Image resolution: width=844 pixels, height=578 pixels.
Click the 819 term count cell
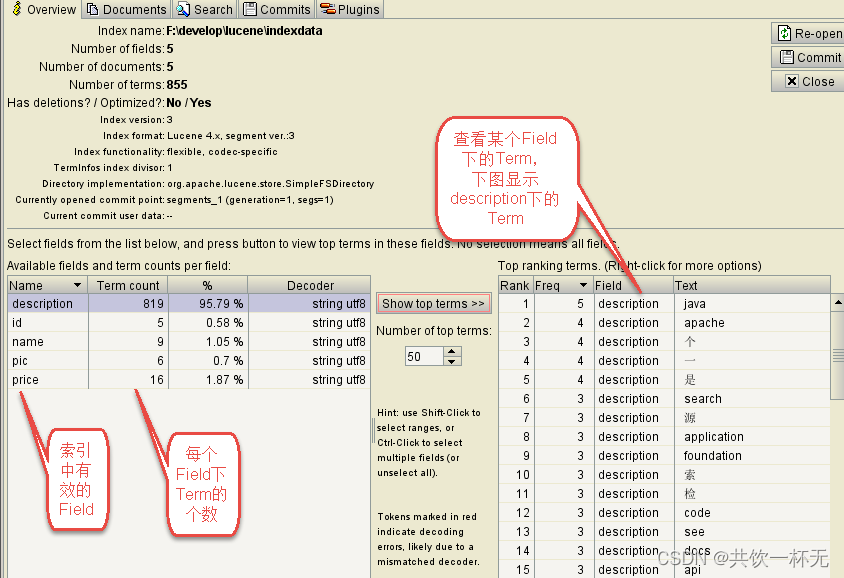click(128, 304)
